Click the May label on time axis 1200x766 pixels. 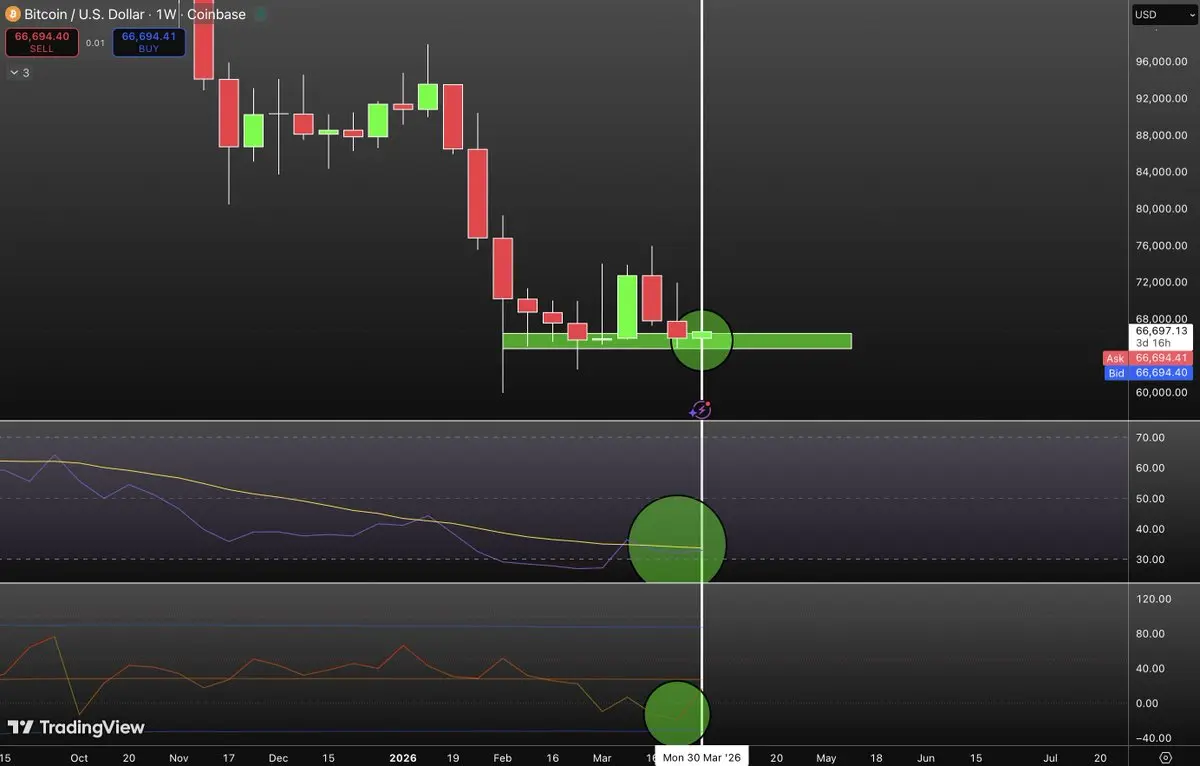click(826, 758)
